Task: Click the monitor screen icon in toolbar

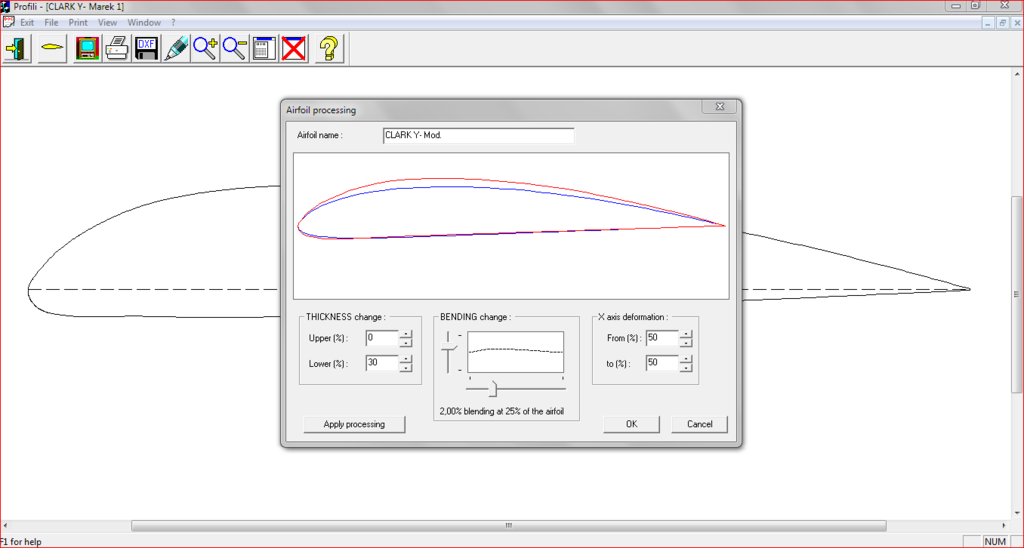Action: [x=88, y=48]
